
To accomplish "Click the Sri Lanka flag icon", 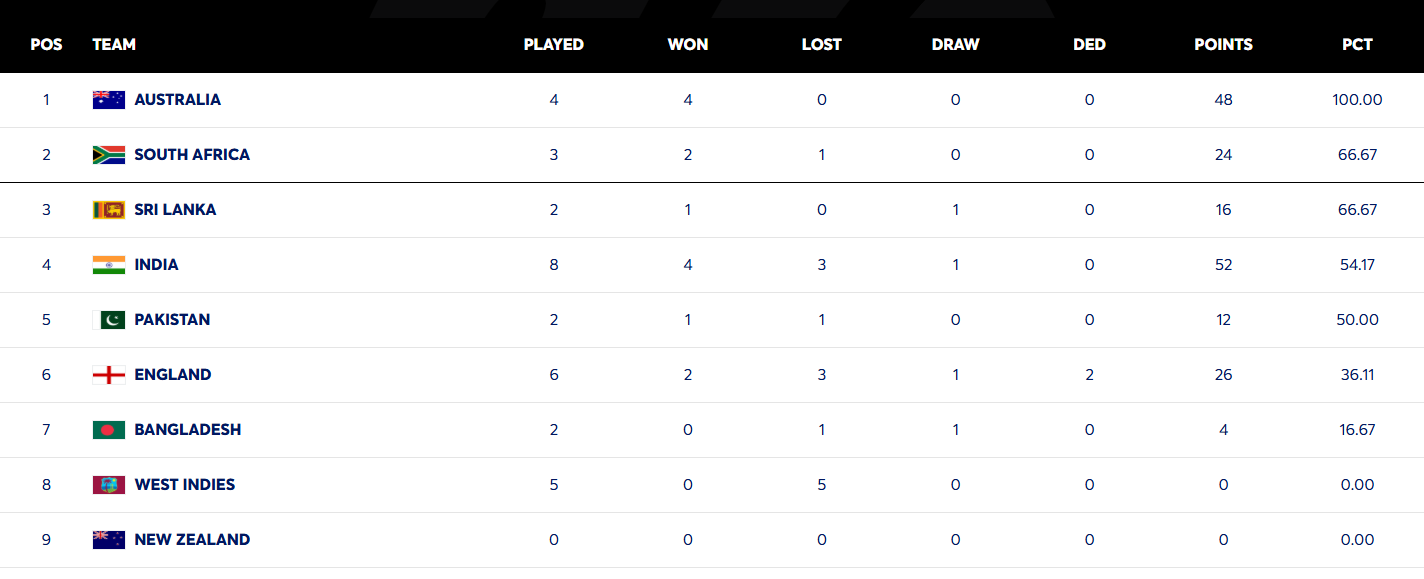I will 109,210.
